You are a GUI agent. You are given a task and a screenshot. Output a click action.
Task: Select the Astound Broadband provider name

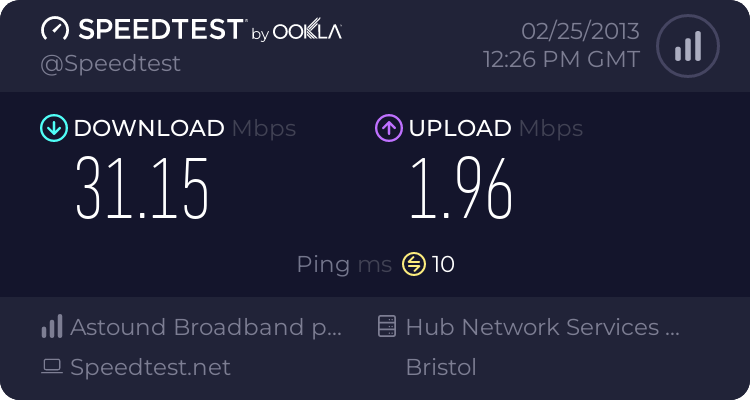tap(206, 327)
